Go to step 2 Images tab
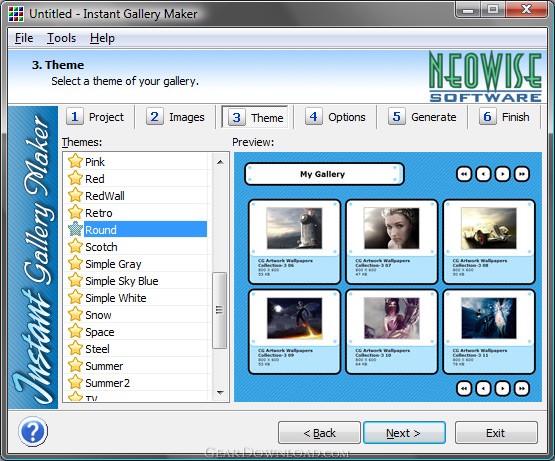The image size is (555, 461). (176, 117)
